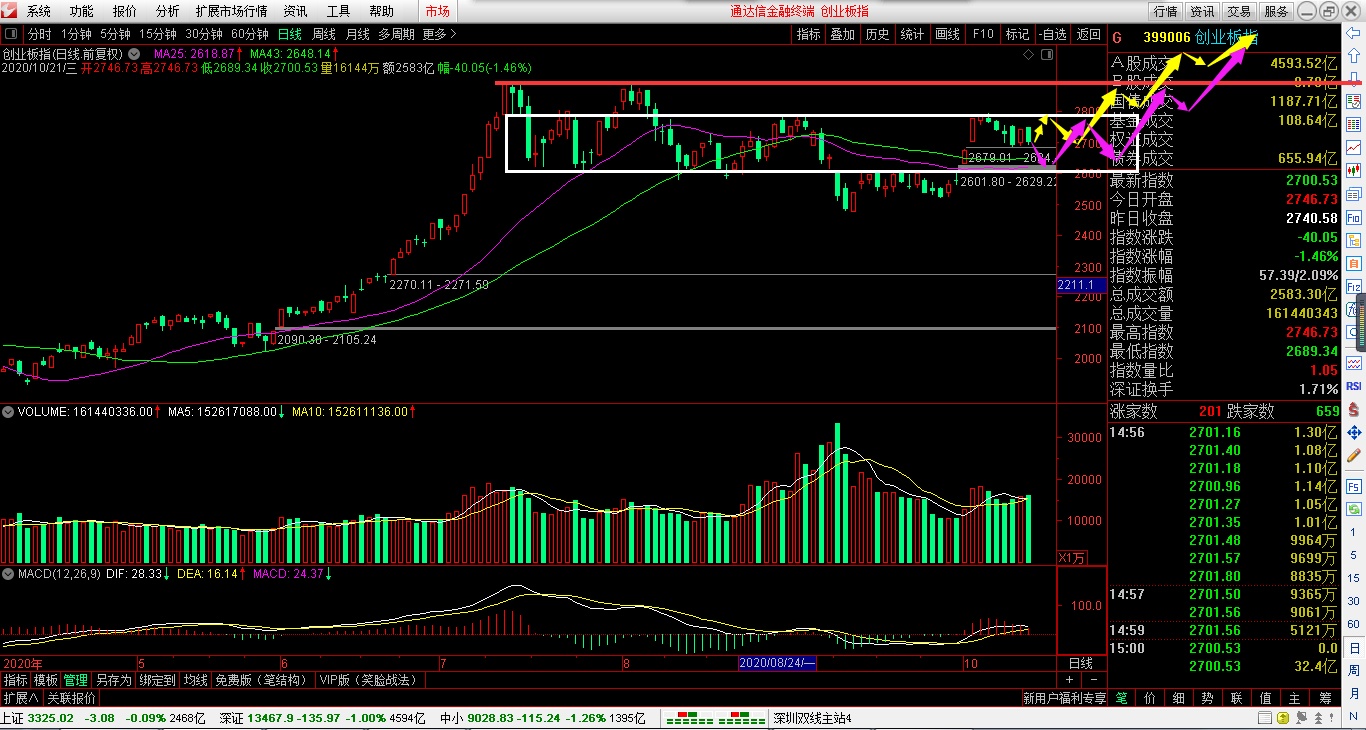Switch chart to 分时 view
This screenshot has width=1366, height=730.
(x=39, y=34)
